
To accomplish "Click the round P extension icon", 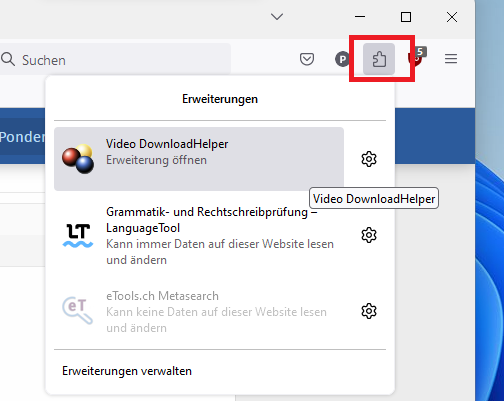I will 342,59.
